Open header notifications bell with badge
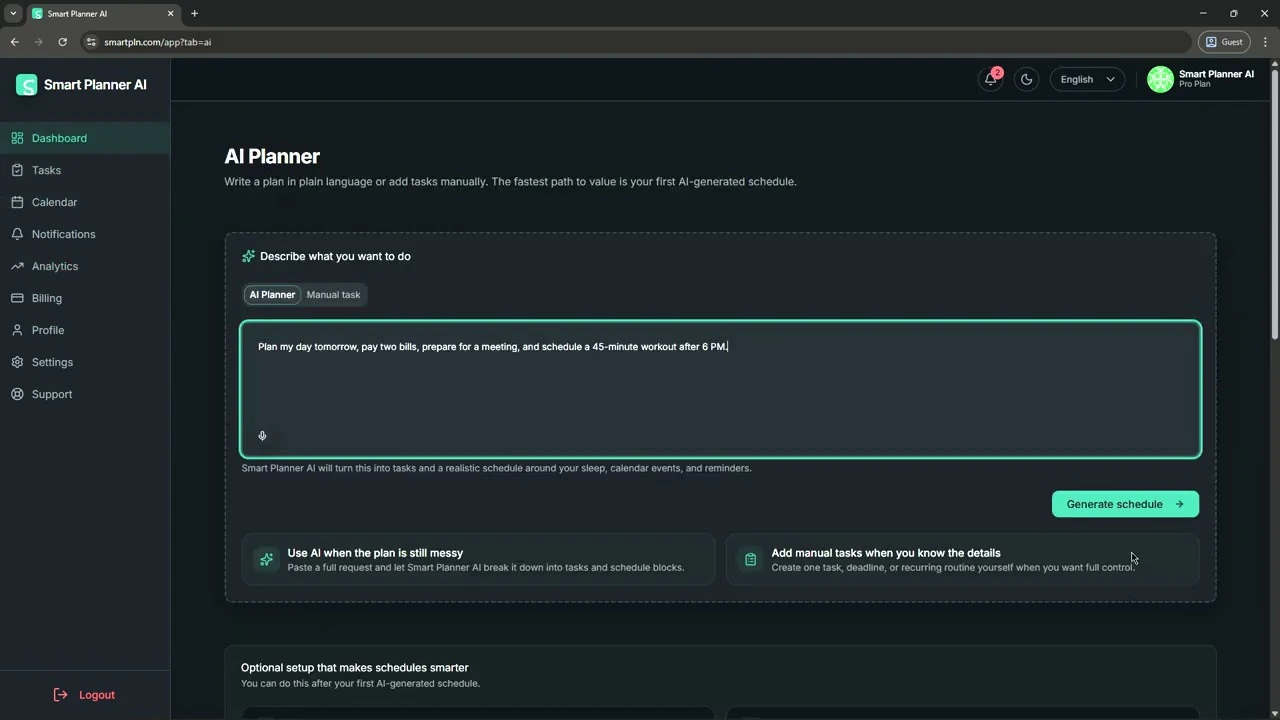1280x720 pixels. (990, 79)
